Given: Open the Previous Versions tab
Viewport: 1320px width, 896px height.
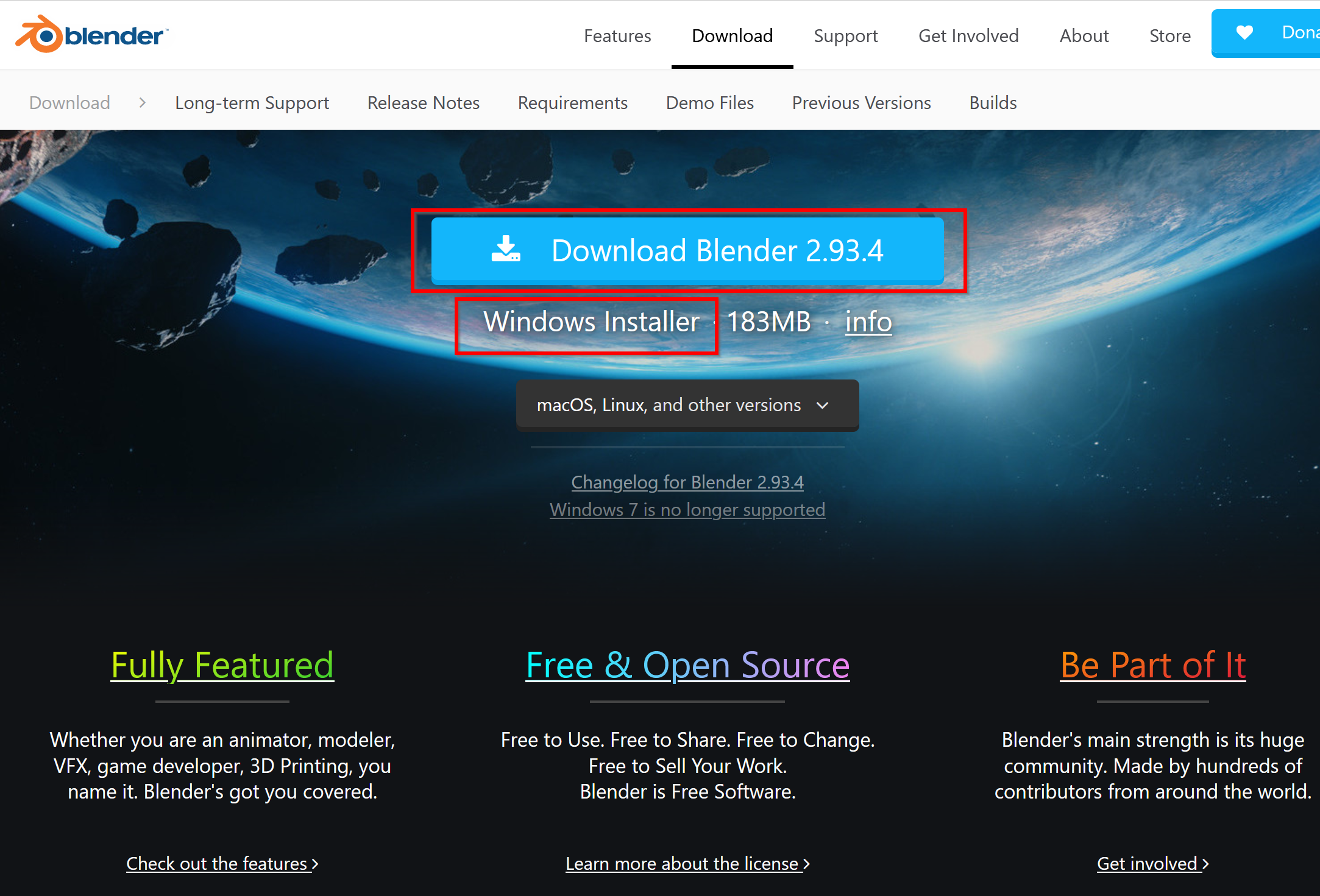Looking at the screenshot, I should coord(861,102).
